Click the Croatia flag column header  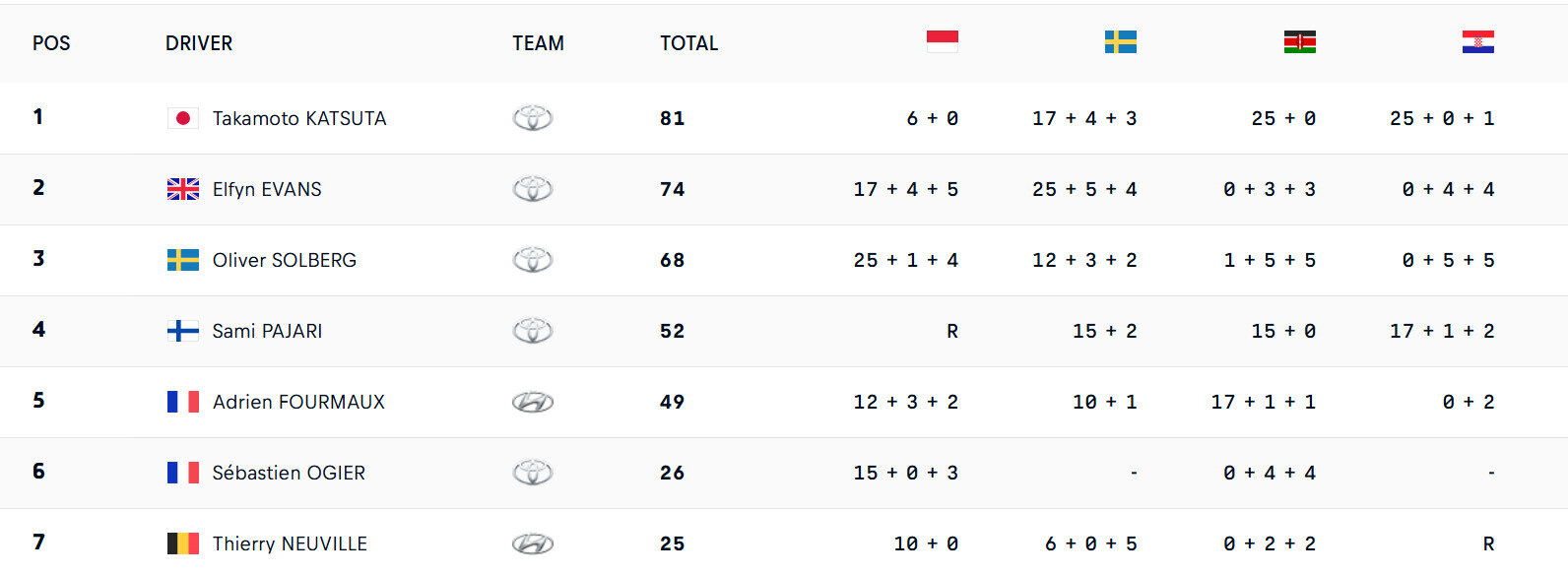point(1477,41)
